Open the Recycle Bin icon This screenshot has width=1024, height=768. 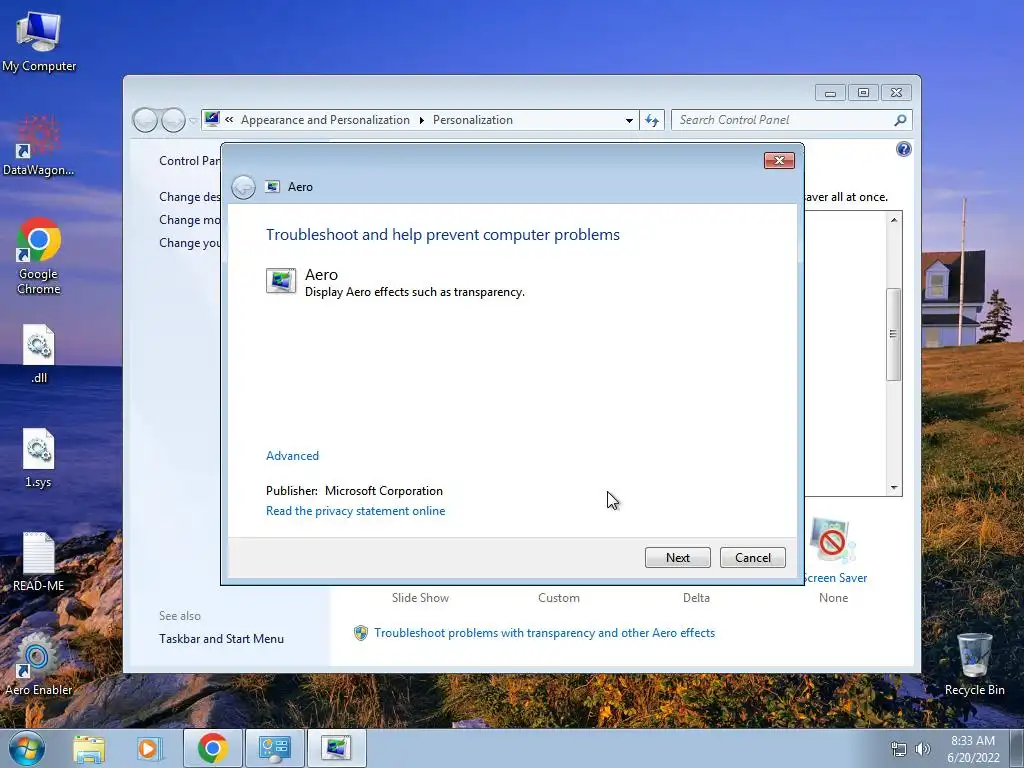[974, 664]
